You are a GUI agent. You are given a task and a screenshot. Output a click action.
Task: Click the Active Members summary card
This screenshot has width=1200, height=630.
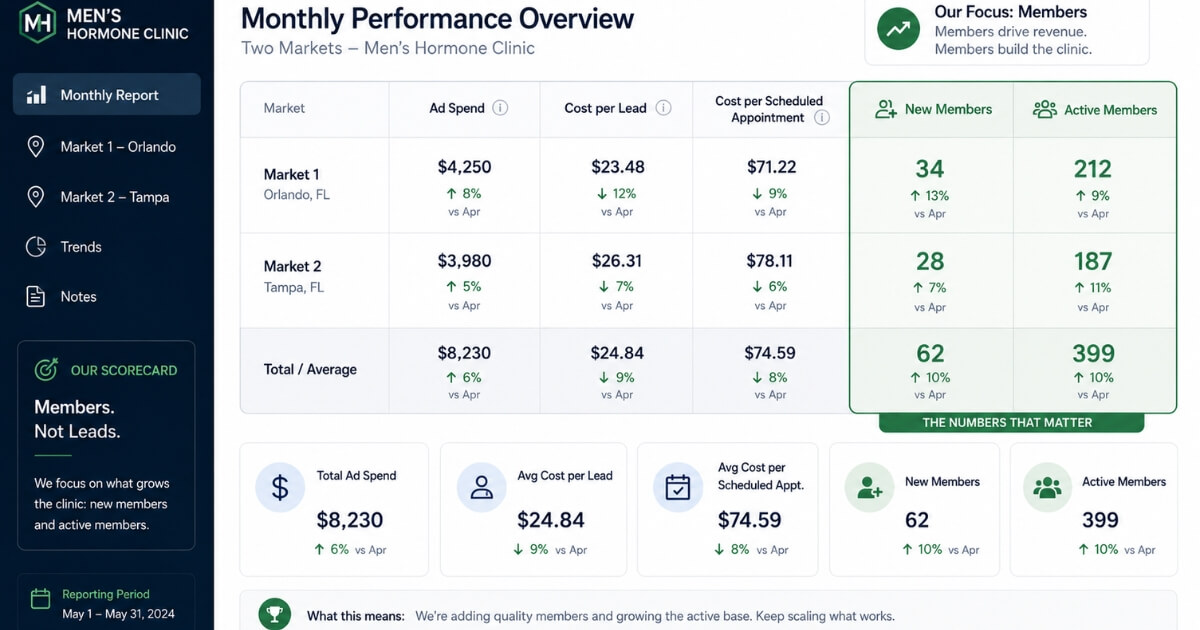1093,510
